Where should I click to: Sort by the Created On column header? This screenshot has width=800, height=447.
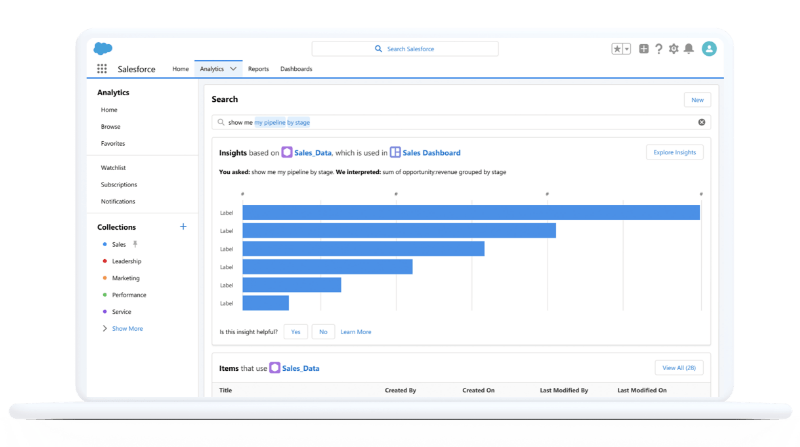click(x=479, y=390)
